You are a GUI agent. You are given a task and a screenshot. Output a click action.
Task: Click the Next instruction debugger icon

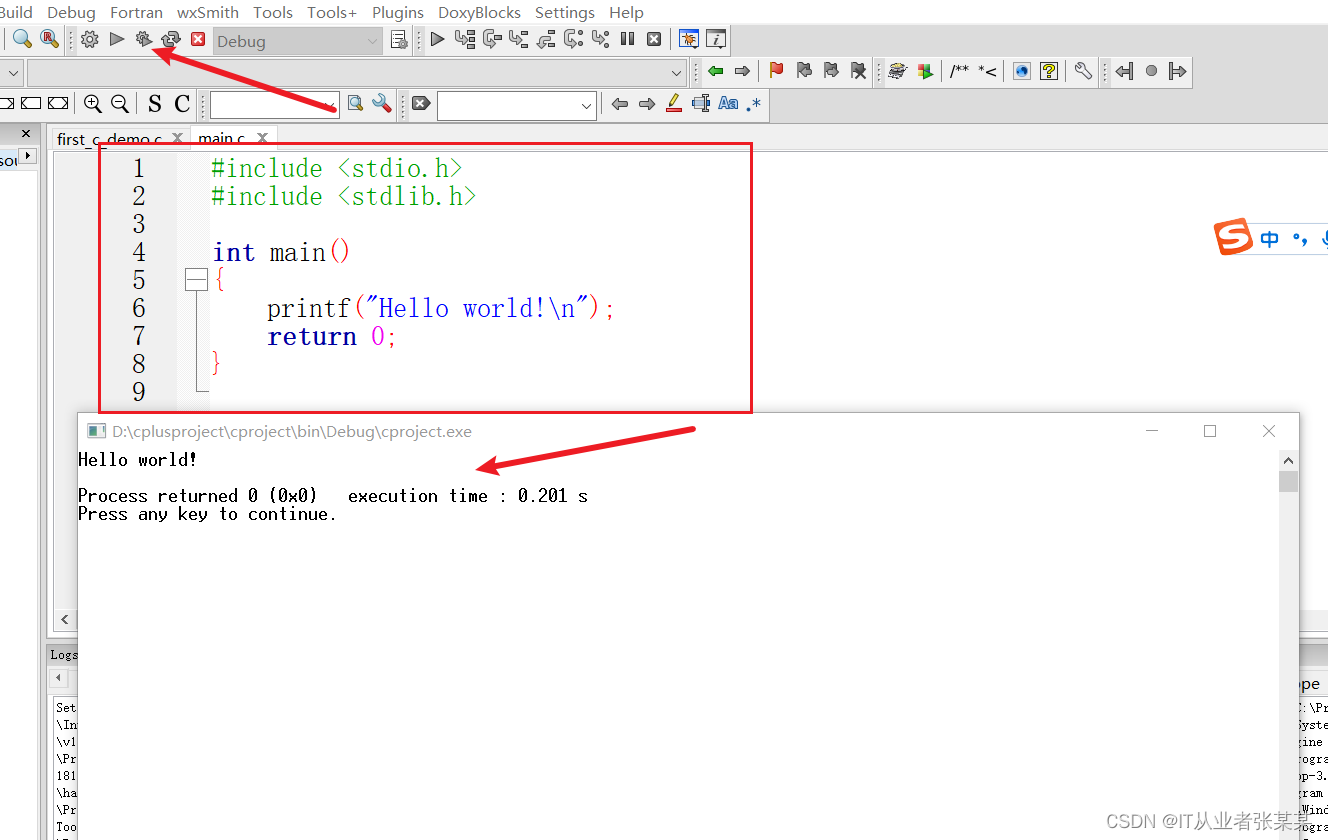tap(573, 39)
